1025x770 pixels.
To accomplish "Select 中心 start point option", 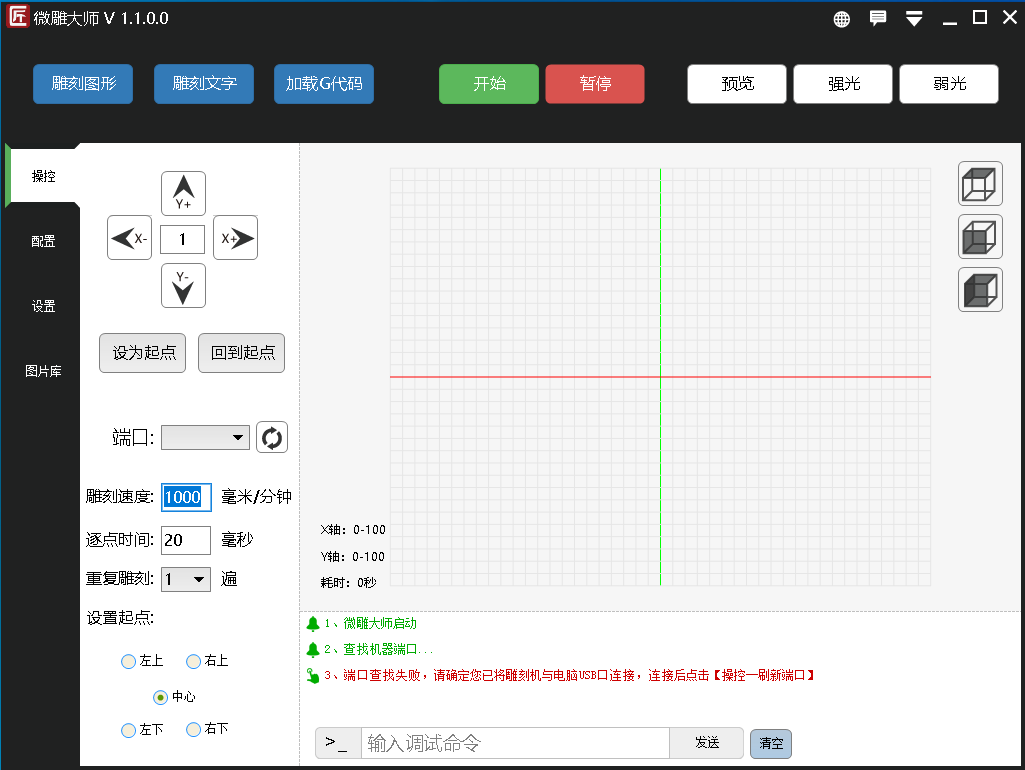I will tap(160, 697).
